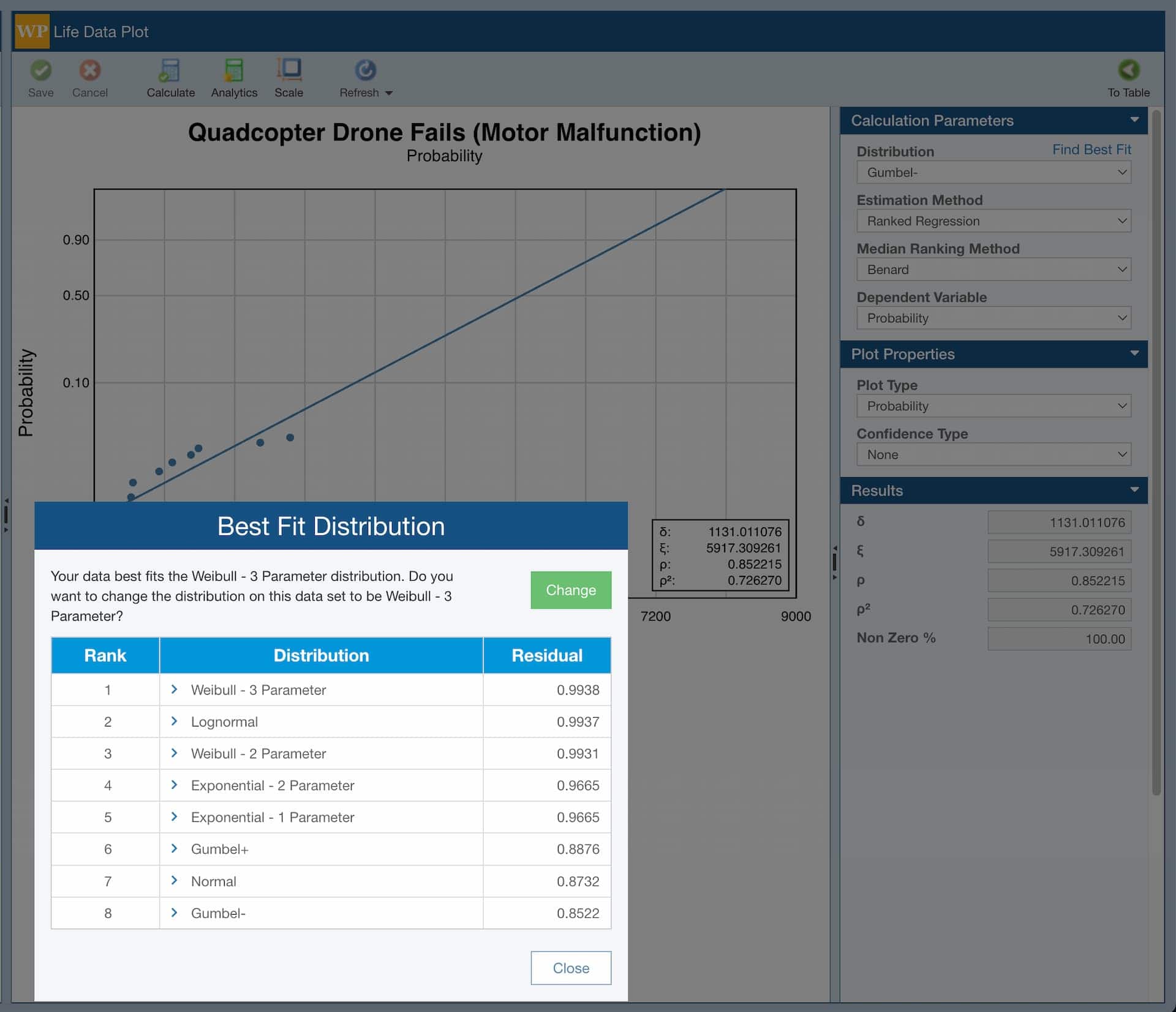Open the Estimation Method dropdown
Viewport: 1176px width, 1012px height.
993,221
